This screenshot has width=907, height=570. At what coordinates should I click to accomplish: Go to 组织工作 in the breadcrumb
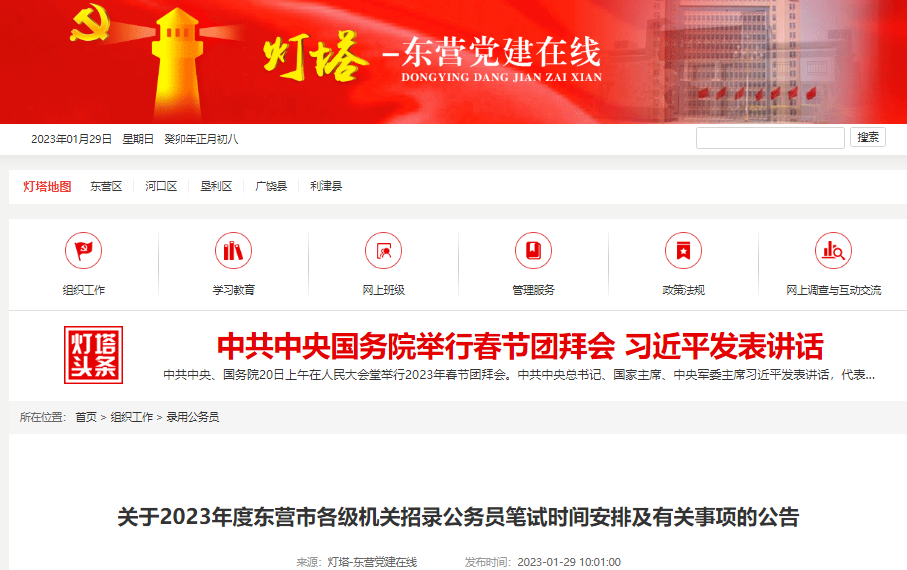coord(132,417)
